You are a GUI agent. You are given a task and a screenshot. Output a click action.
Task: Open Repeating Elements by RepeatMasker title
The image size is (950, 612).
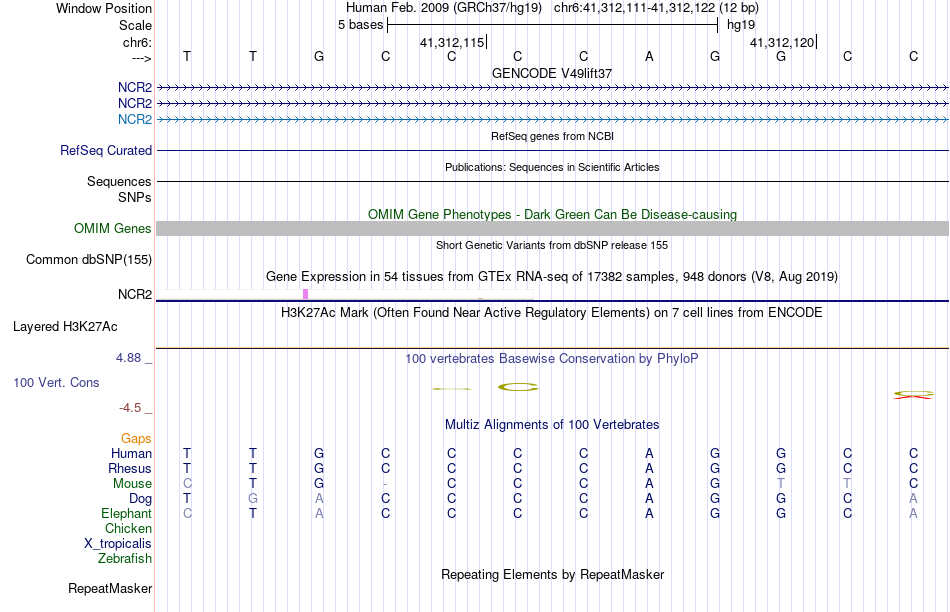tap(552, 574)
